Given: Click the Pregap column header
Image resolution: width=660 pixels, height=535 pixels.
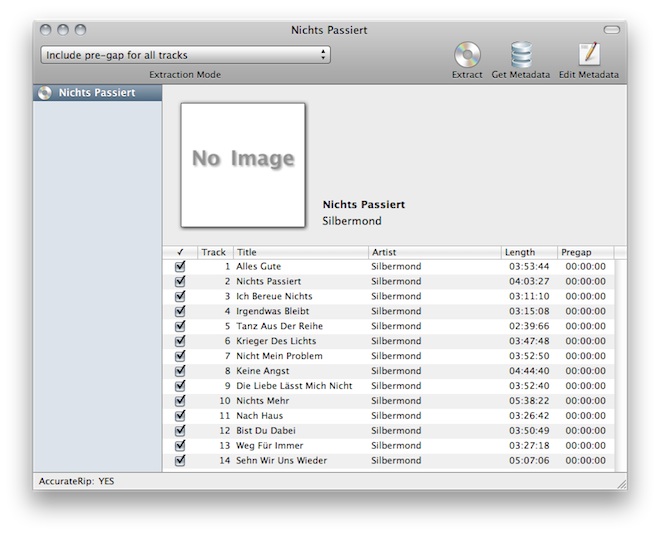Looking at the screenshot, I should tap(584, 252).
